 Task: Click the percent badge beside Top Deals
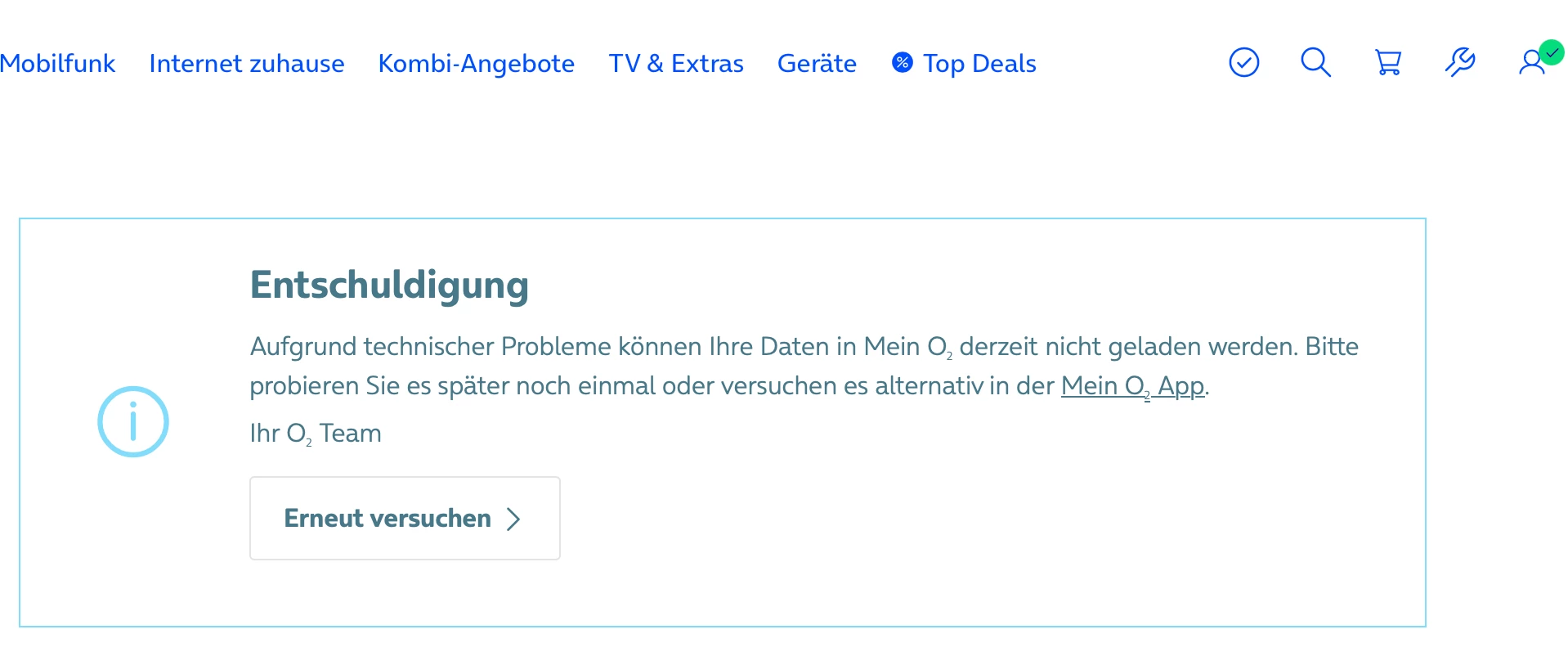pyautogui.click(x=902, y=62)
